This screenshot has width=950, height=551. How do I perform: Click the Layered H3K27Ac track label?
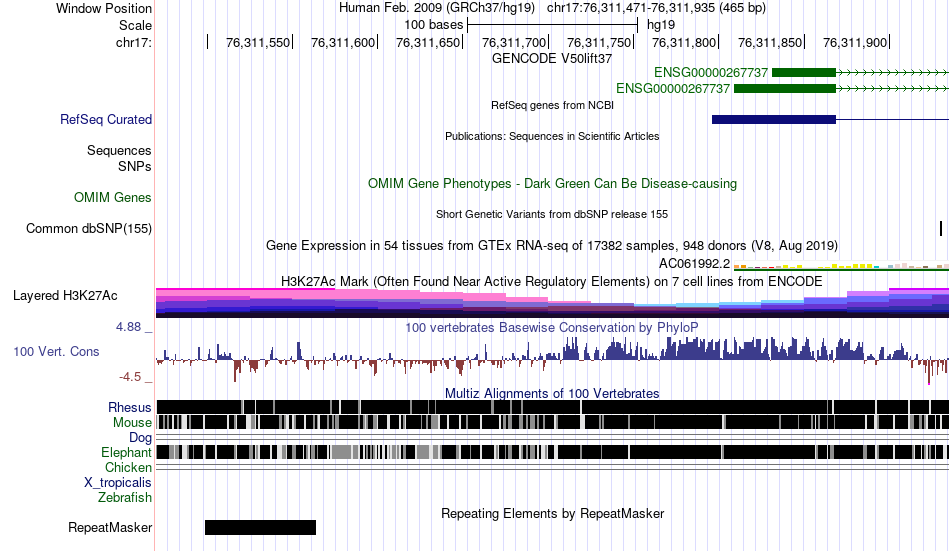pos(65,296)
